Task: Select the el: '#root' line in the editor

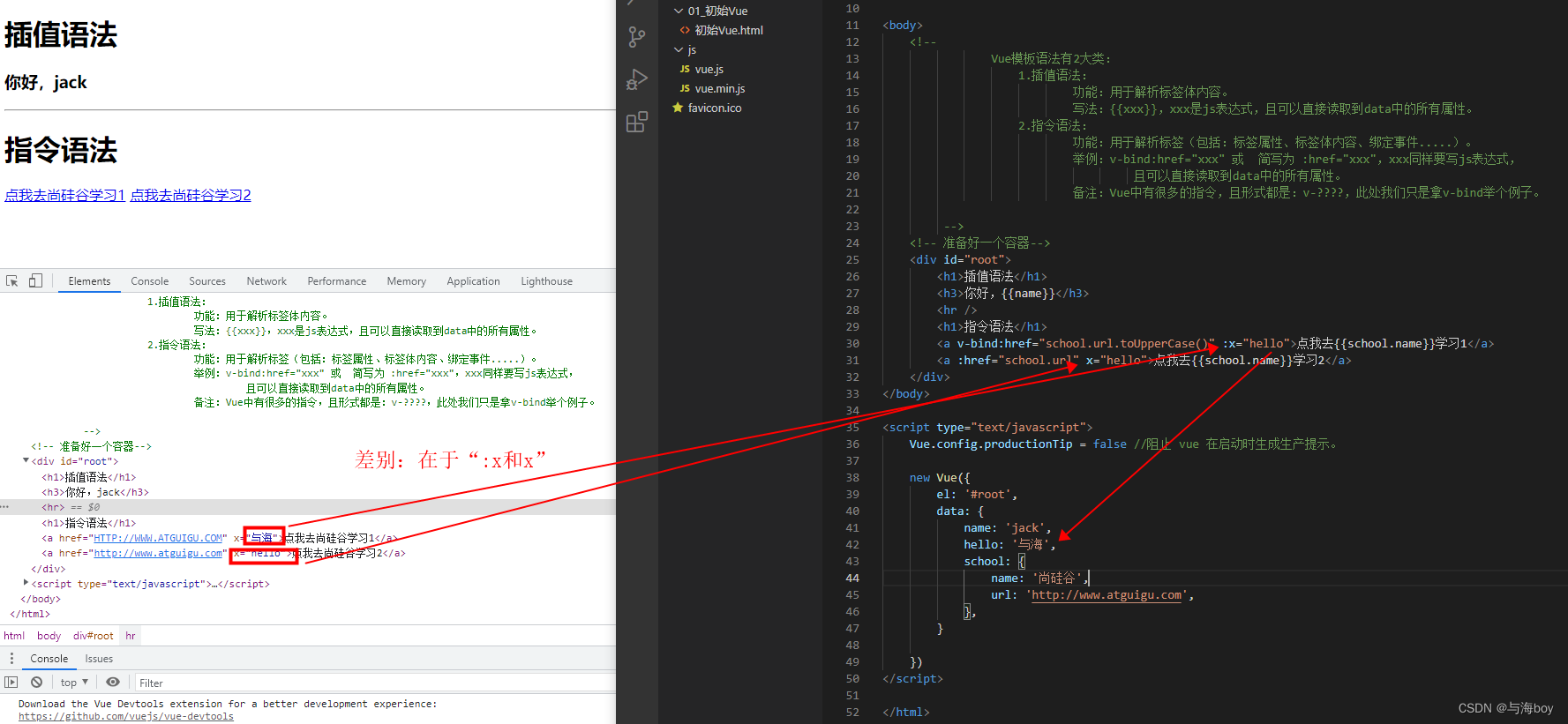Action: [977, 494]
